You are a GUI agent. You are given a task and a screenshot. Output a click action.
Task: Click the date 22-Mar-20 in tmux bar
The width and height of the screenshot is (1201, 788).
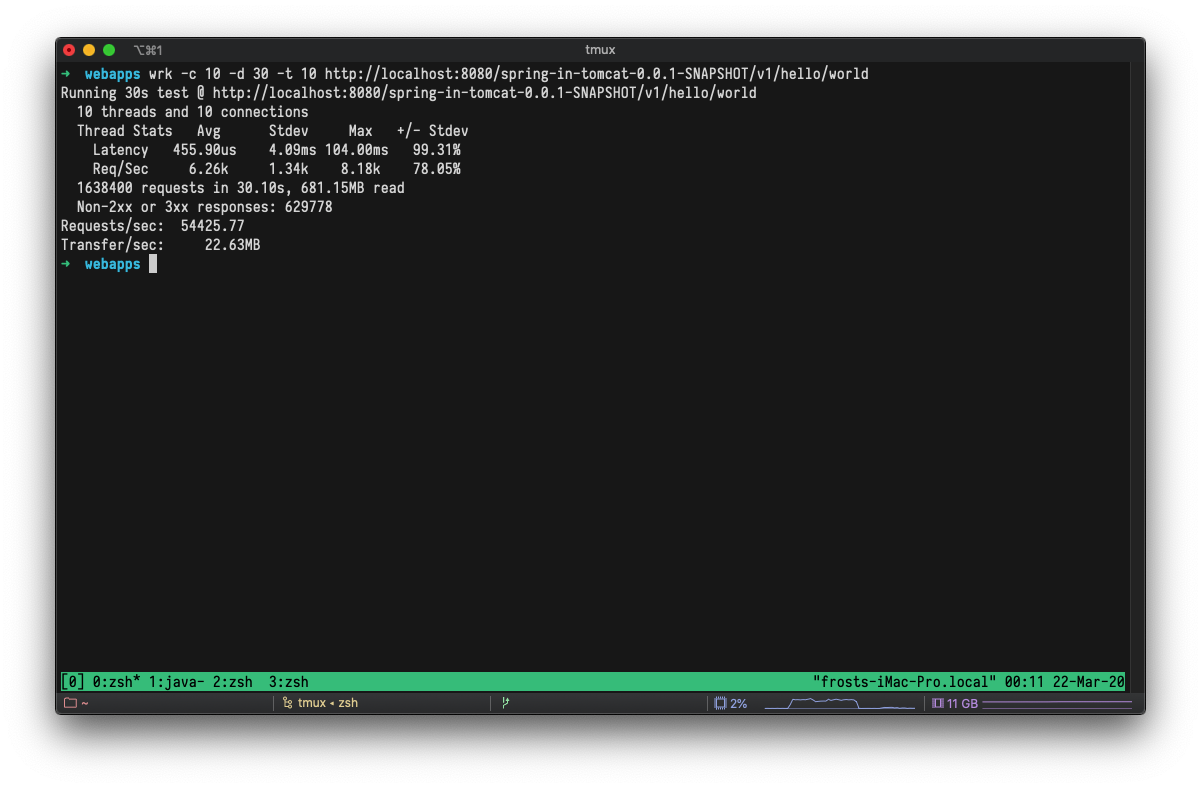tap(1089, 682)
